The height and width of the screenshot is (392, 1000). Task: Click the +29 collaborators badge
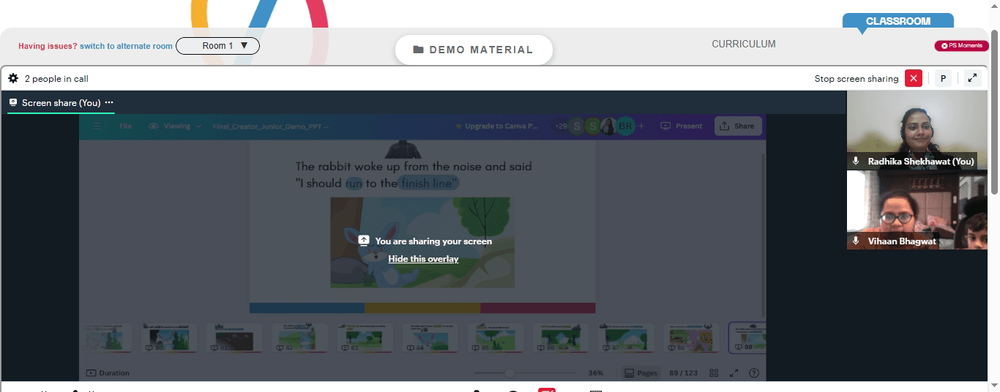561,126
